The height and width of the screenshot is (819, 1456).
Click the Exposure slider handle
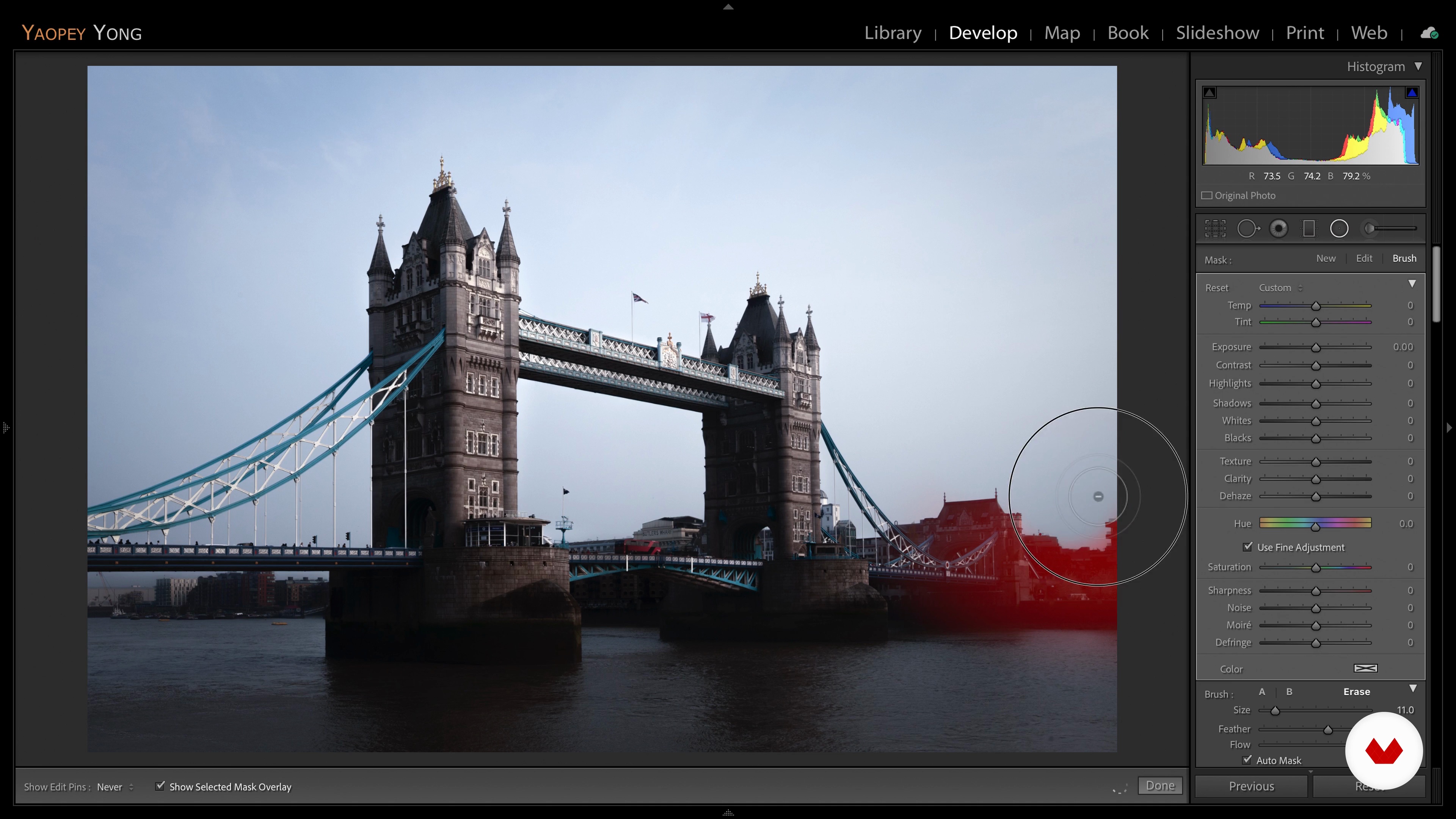(1316, 347)
